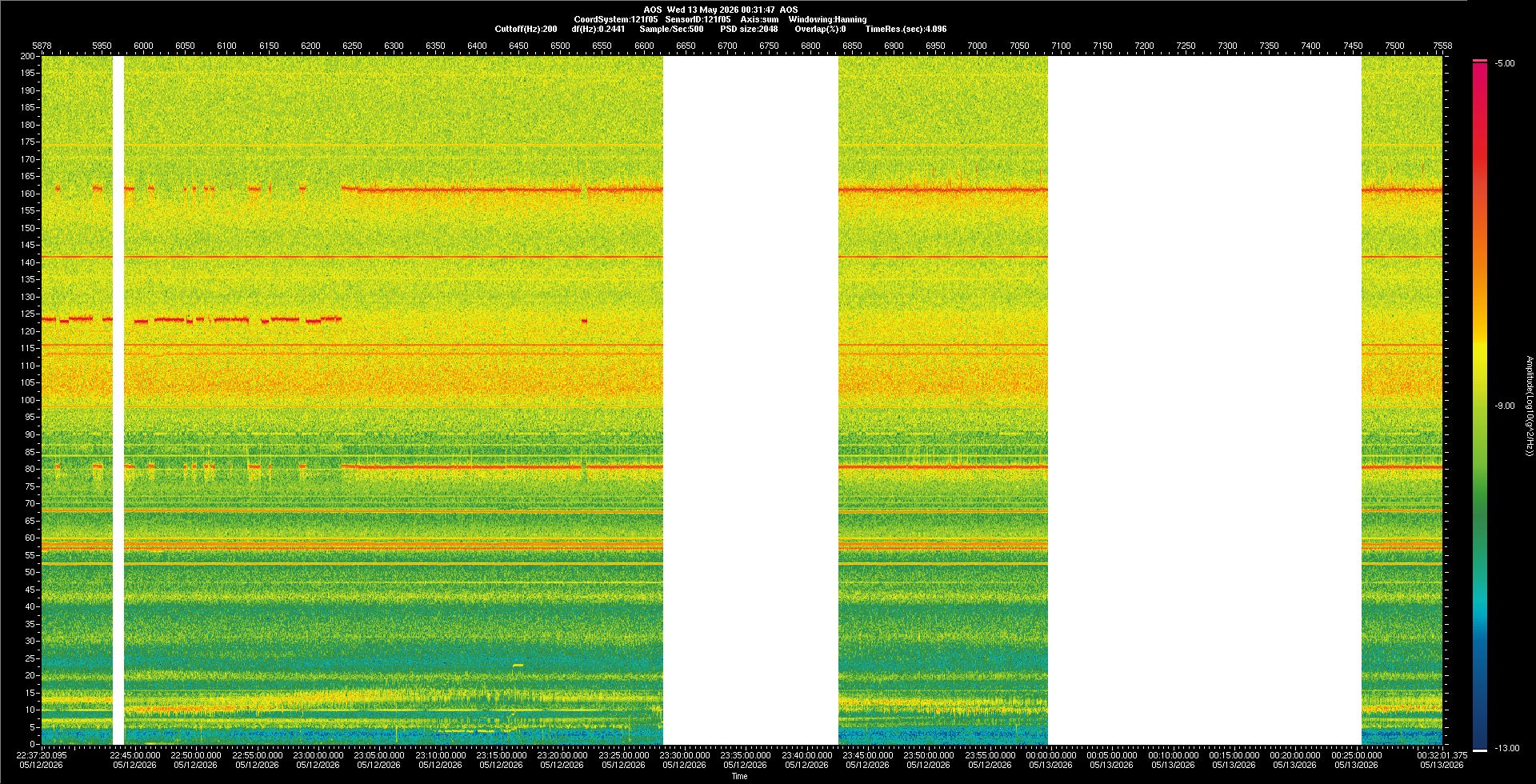Click the TimeRes.(sec):4.096 label
Image resolution: width=1536 pixels, height=784 pixels.
[906, 29]
